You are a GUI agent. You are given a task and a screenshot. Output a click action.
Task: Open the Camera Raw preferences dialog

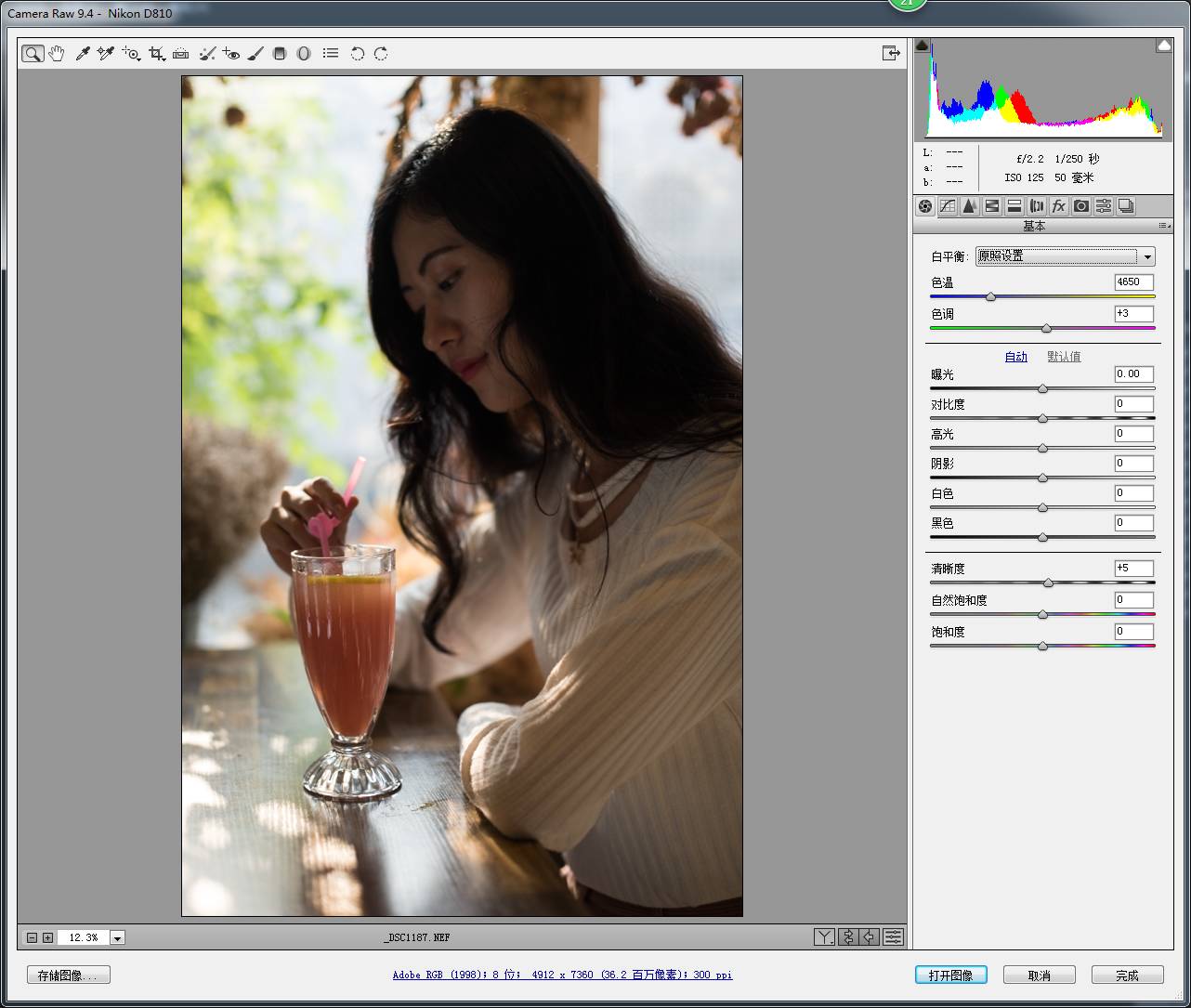[331, 54]
